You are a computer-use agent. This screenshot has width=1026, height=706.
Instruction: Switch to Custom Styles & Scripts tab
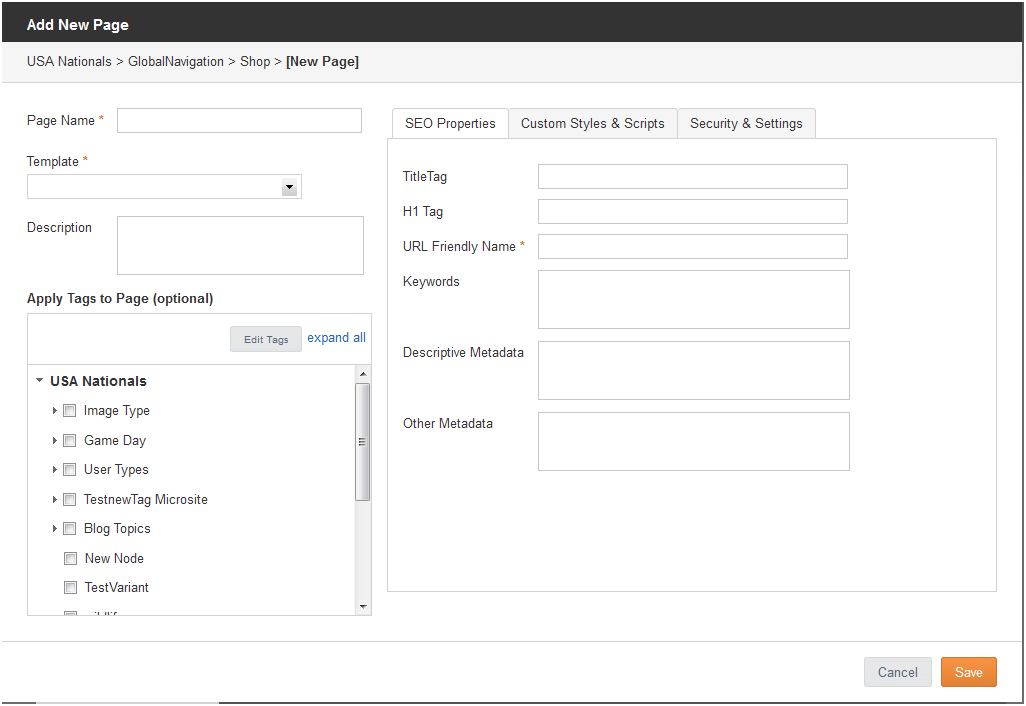[x=593, y=124]
